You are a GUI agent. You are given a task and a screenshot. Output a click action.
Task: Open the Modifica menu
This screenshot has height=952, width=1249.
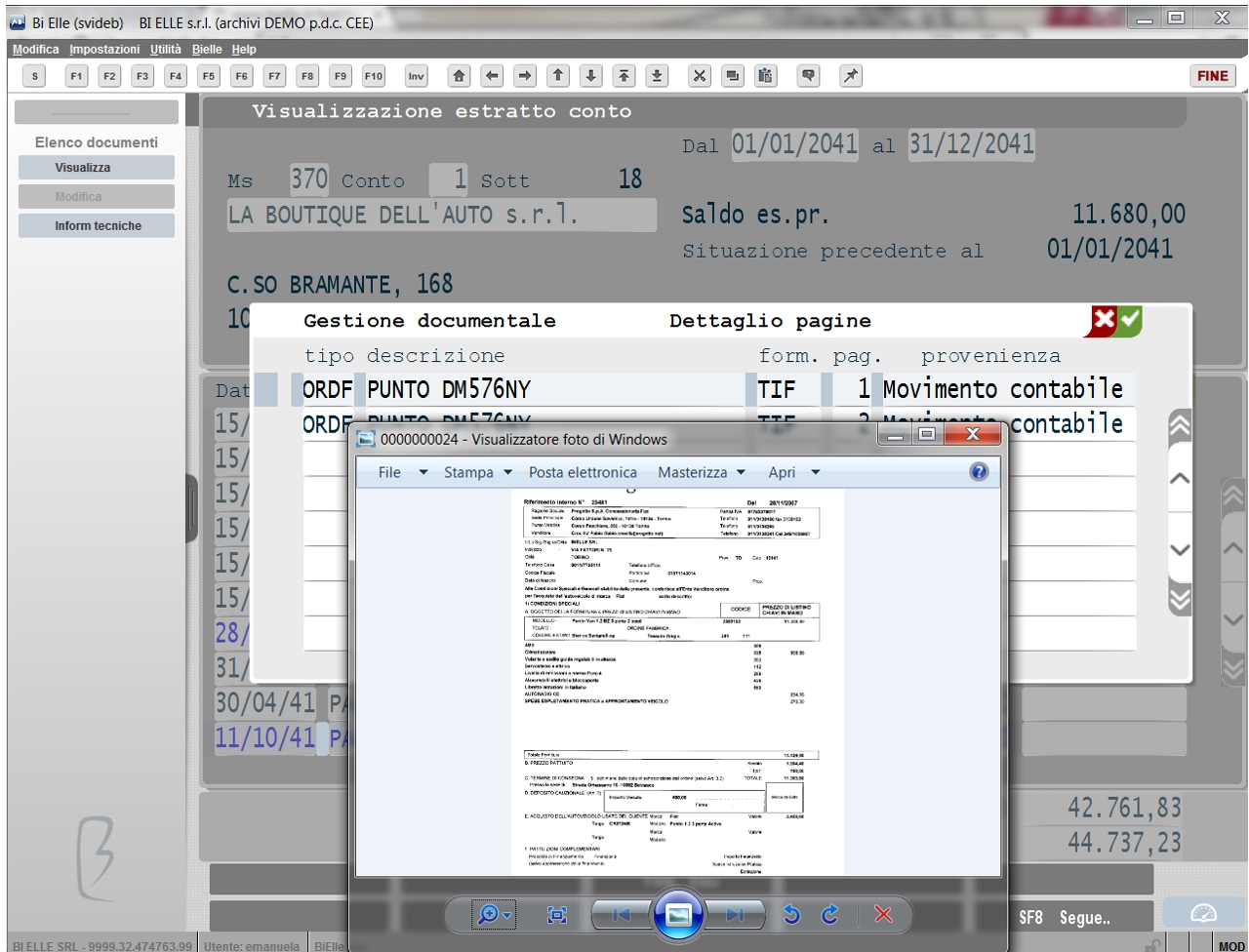(36, 50)
